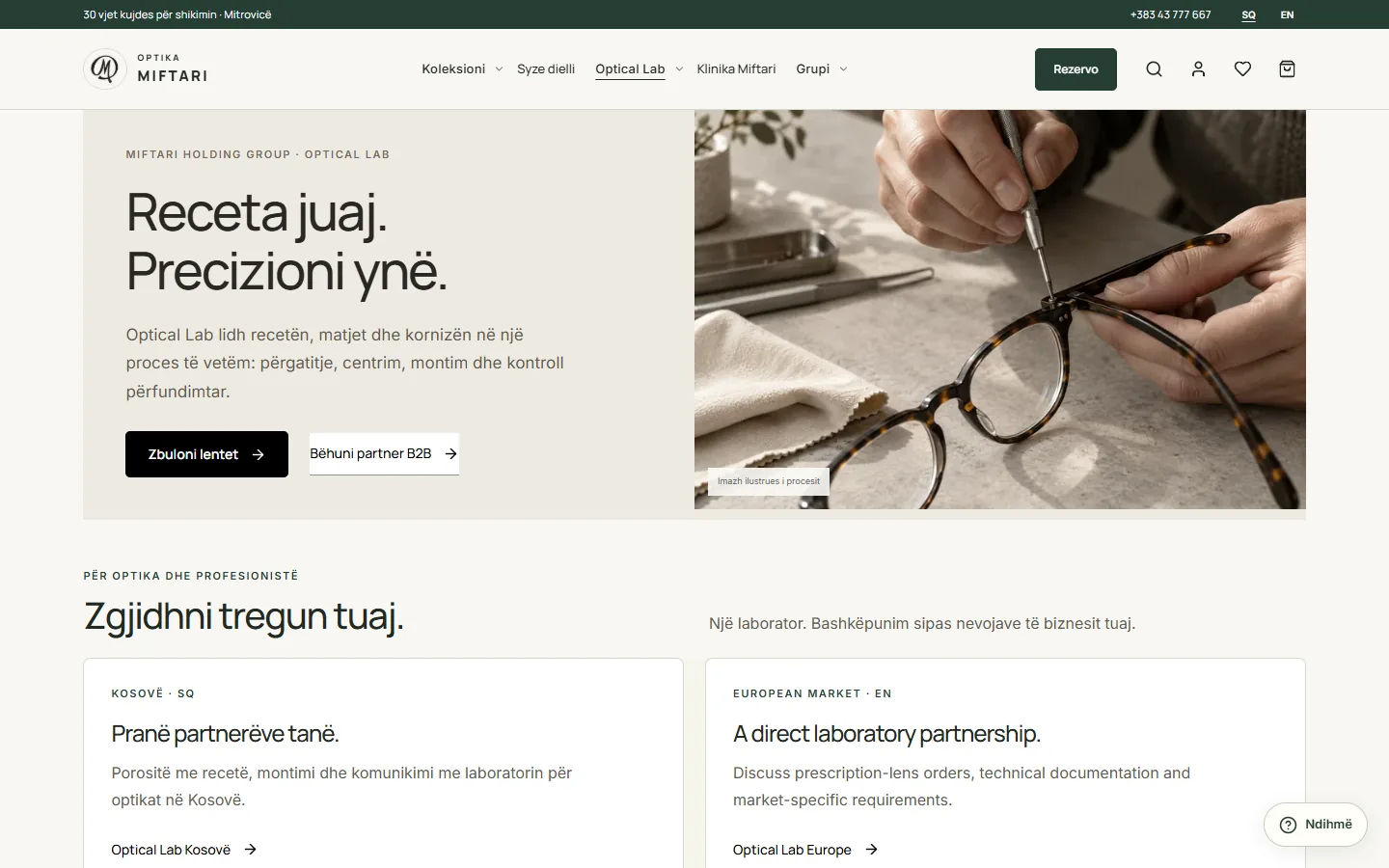The width and height of the screenshot is (1389, 868).
Task: Click the Një laborator. Bashkëpunim sipas nevojave text
Action: pos(922,624)
